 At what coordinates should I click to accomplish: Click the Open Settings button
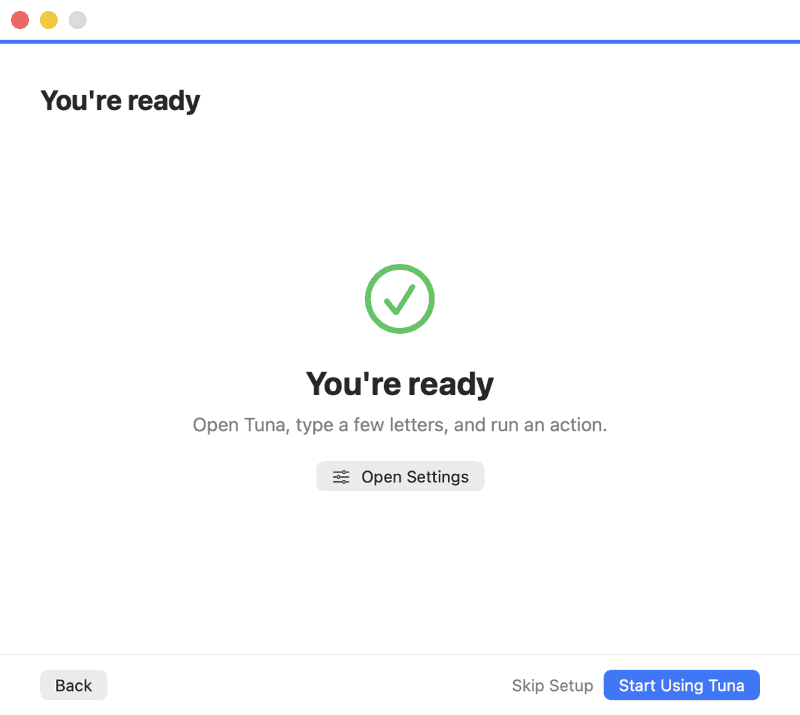coord(400,476)
